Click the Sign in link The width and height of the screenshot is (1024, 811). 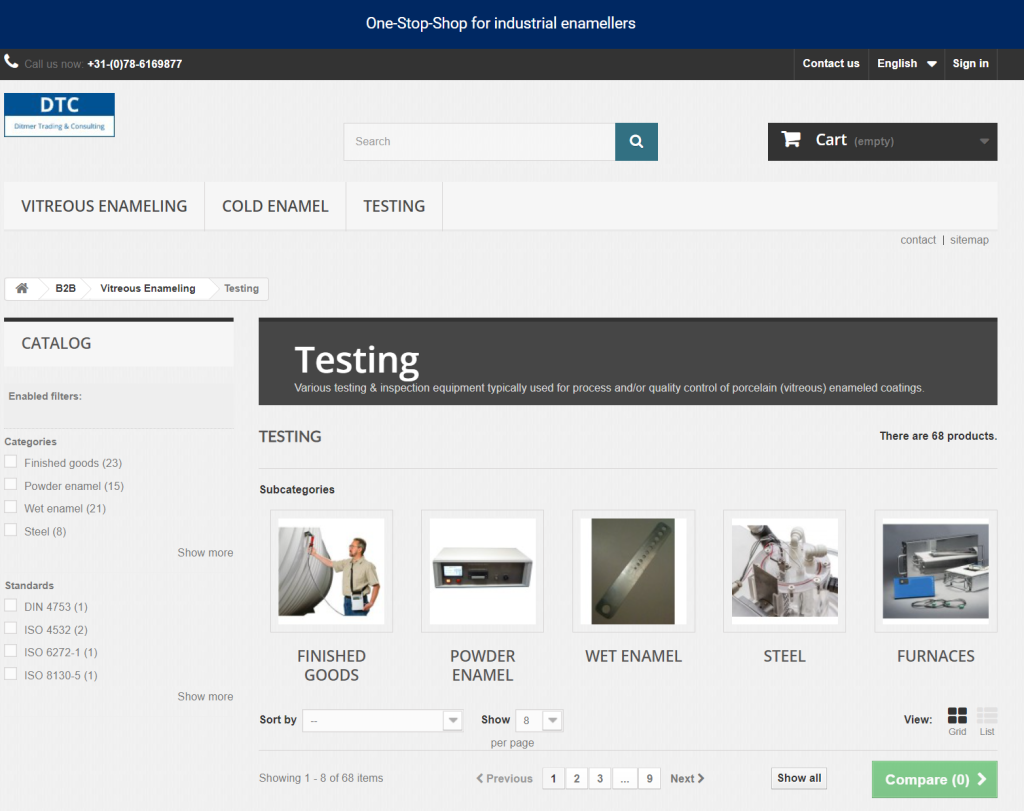(x=970, y=64)
